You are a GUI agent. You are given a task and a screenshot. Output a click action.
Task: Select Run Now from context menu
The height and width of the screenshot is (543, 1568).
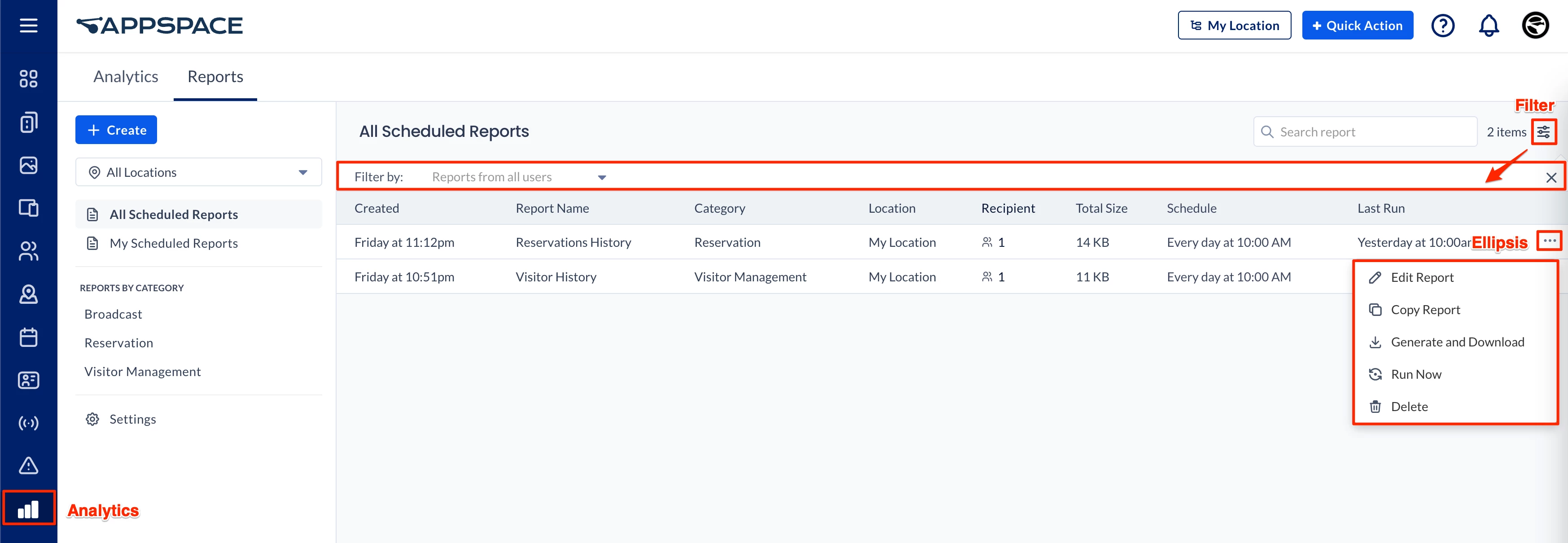[1416, 374]
